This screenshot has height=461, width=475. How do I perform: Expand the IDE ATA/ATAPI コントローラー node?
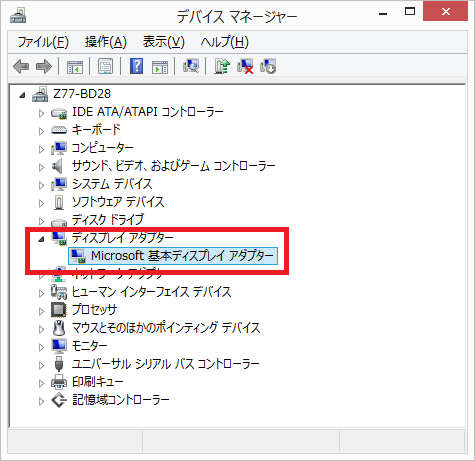(x=41, y=113)
